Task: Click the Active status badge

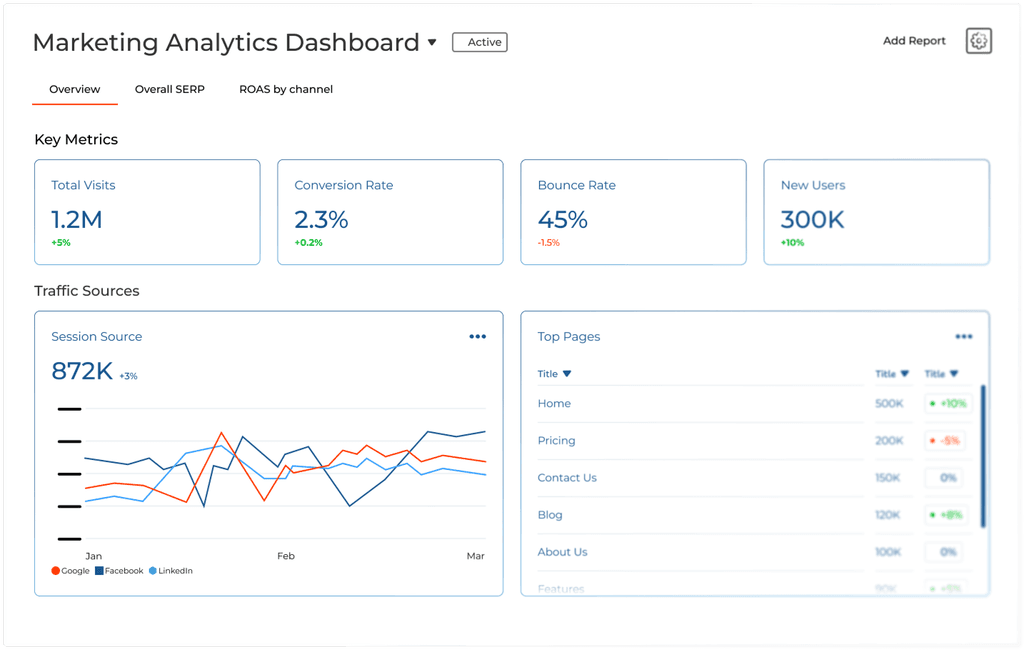Action: click(x=480, y=42)
